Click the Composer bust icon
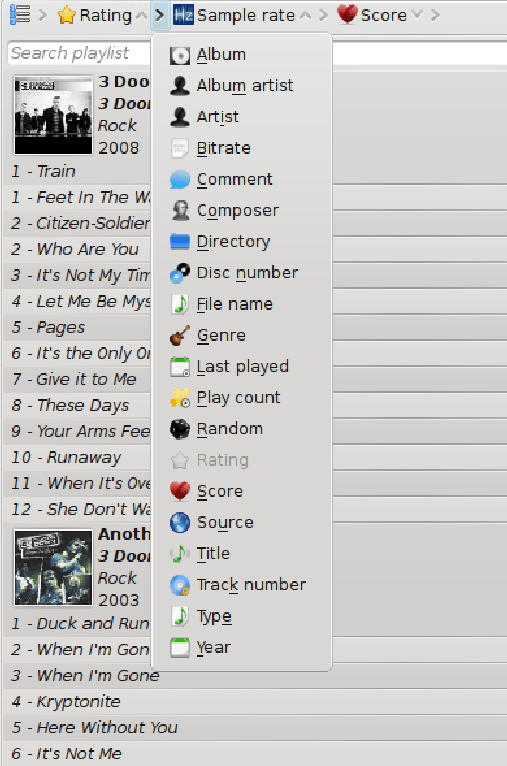 tap(180, 211)
